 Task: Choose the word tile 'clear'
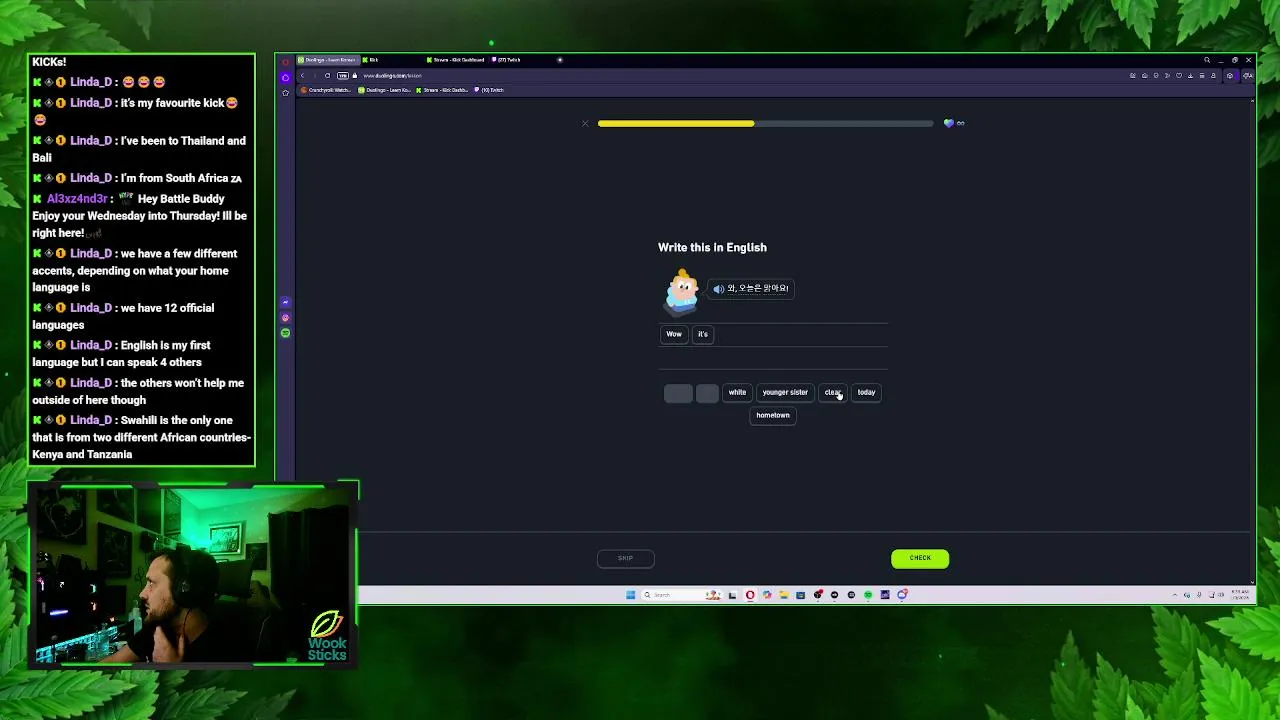(833, 392)
